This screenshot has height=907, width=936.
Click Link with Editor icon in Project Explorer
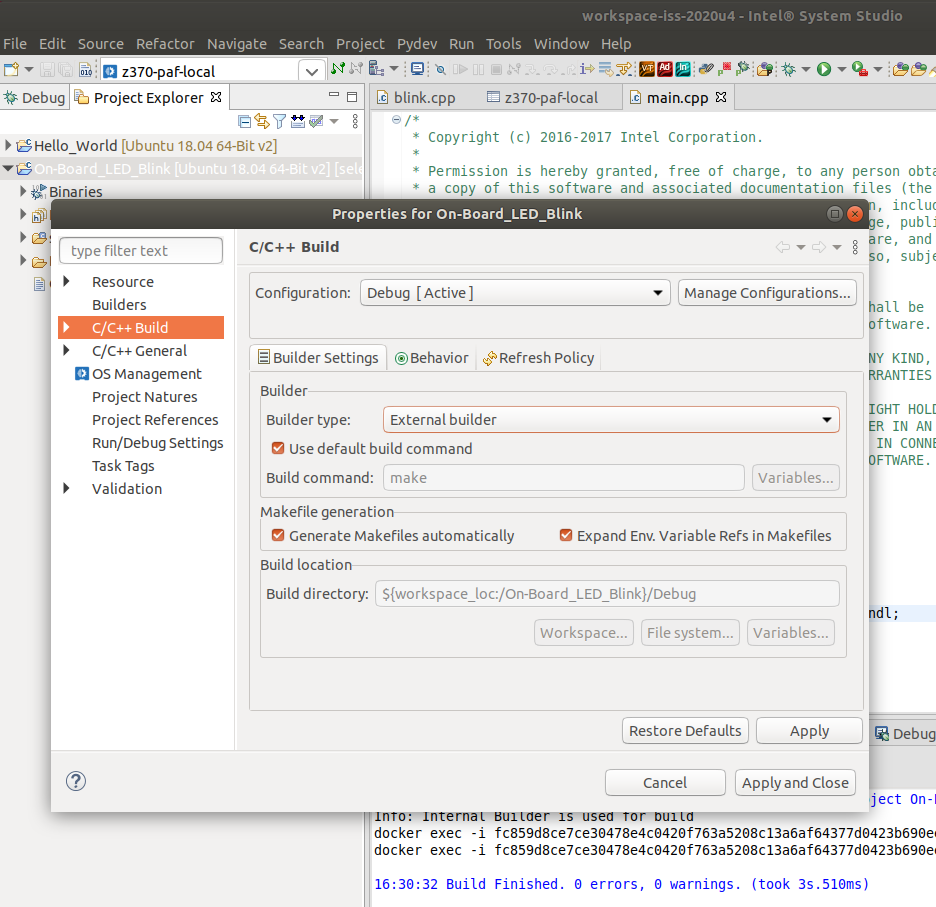pos(262,121)
